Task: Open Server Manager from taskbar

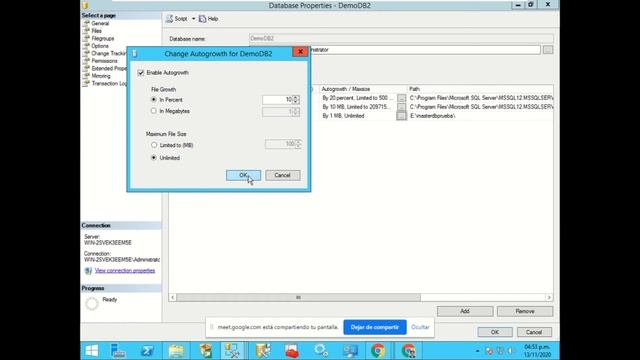Action: click(x=118, y=351)
